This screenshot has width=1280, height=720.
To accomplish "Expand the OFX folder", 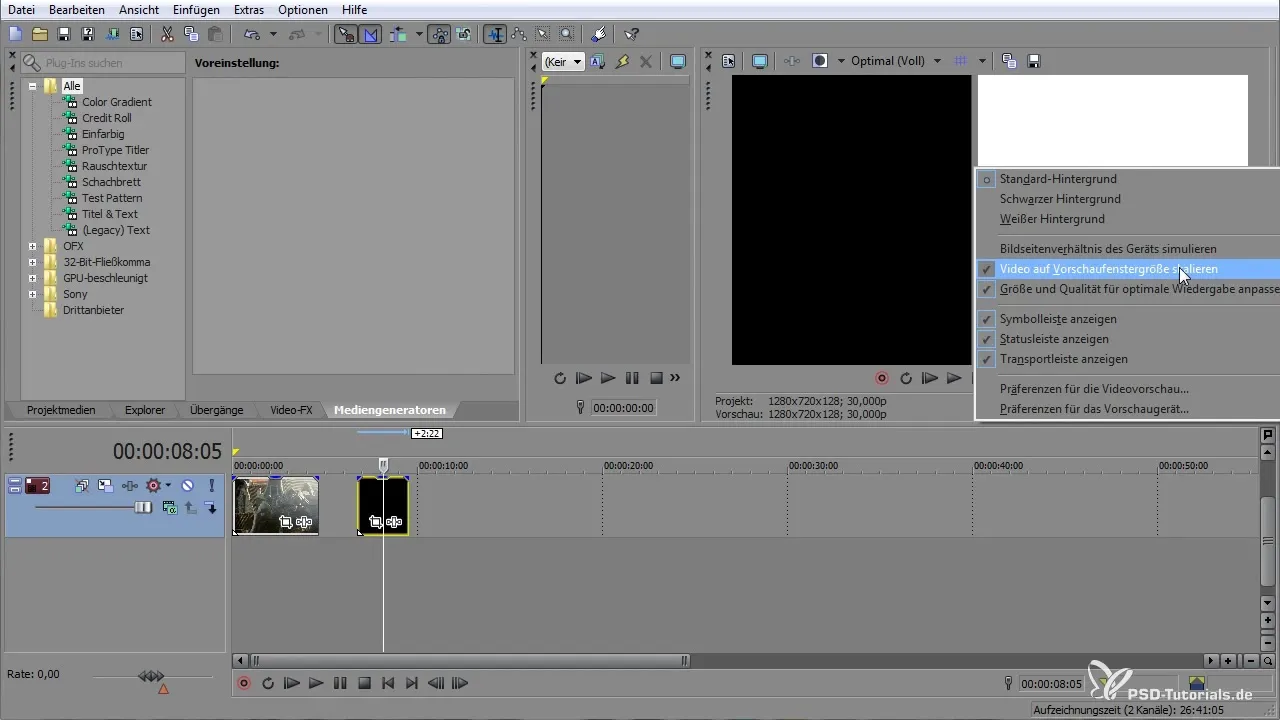I will pyautogui.click(x=33, y=246).
